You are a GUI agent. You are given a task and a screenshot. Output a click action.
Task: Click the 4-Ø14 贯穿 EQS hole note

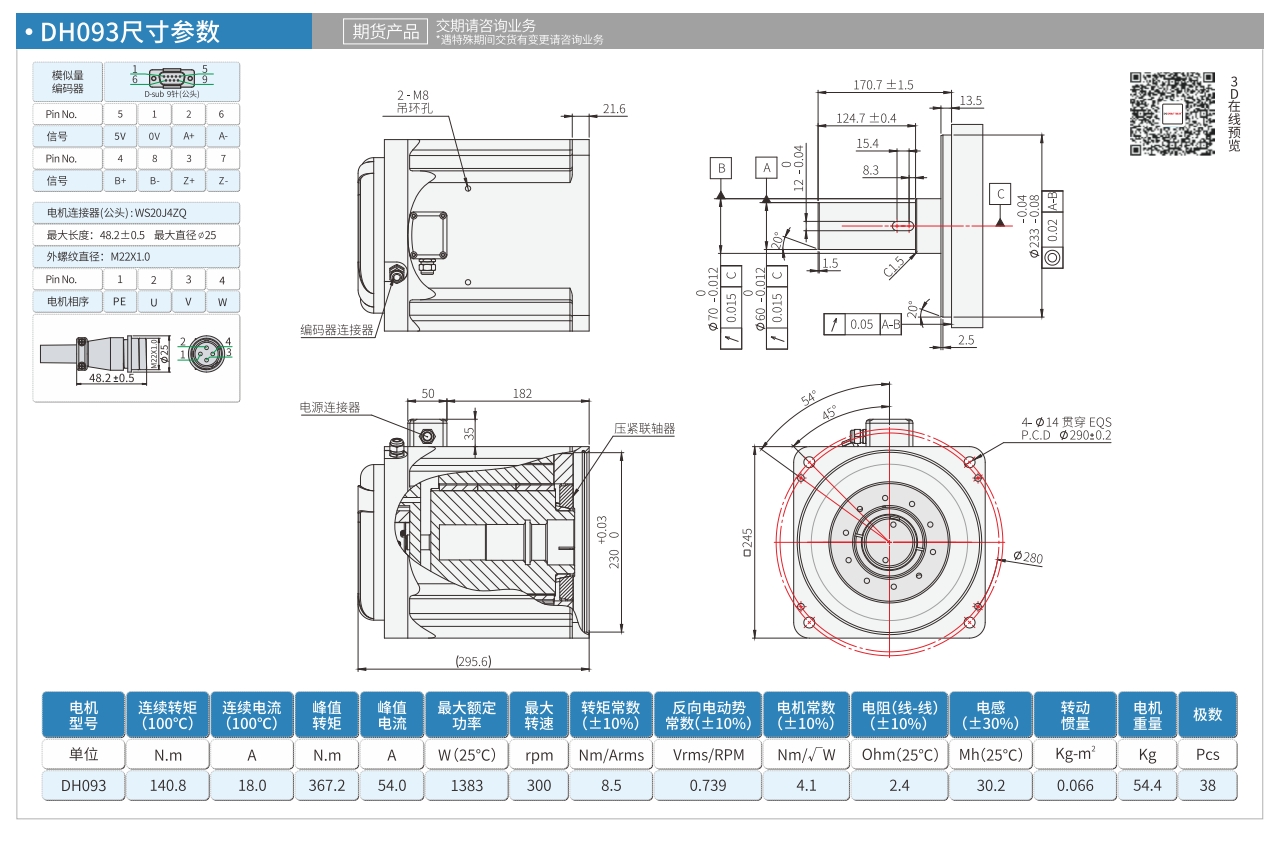coord(1066,422)
